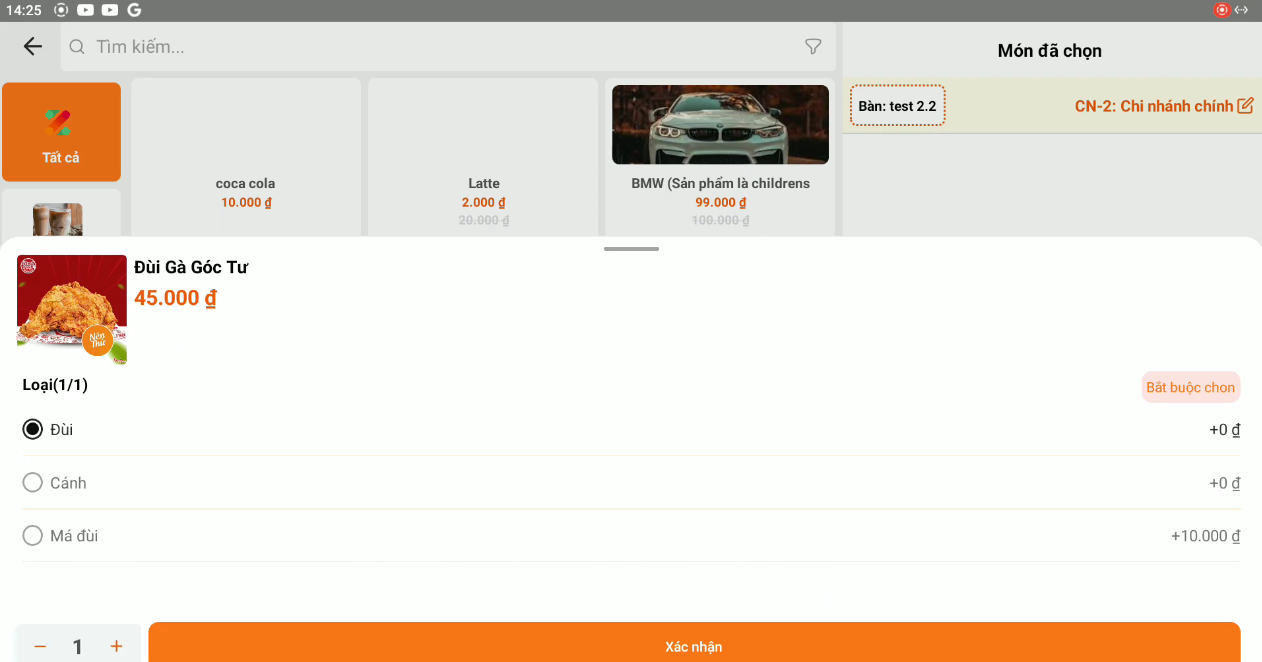Tap the bottom sheet drag handle
This screenshot has height=662, width=1262.
(631, 249)
